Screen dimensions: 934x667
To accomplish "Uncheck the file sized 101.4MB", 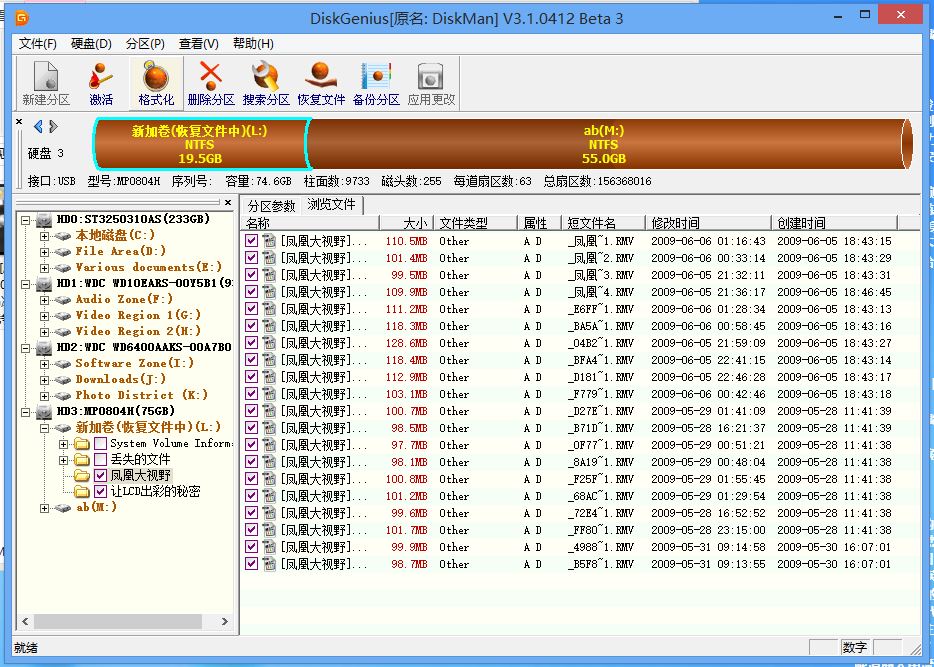I will [251, 258].
